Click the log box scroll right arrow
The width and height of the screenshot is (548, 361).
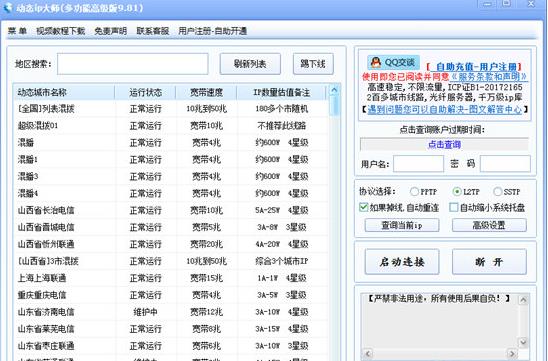click(x=512, y=354)
